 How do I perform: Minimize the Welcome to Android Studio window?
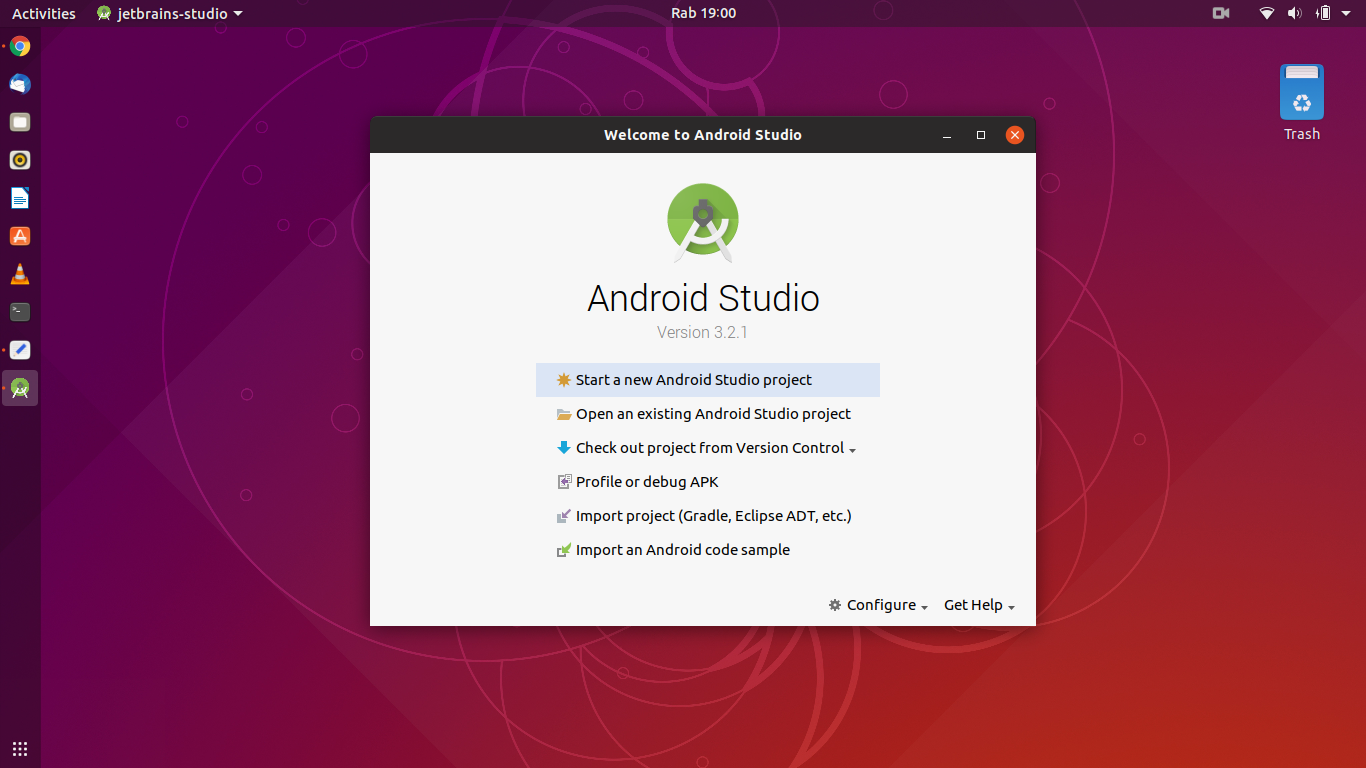947,135
